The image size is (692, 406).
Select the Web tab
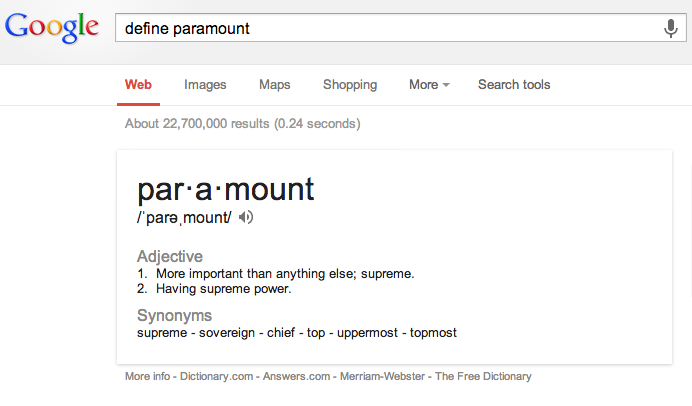coord(138,85)
